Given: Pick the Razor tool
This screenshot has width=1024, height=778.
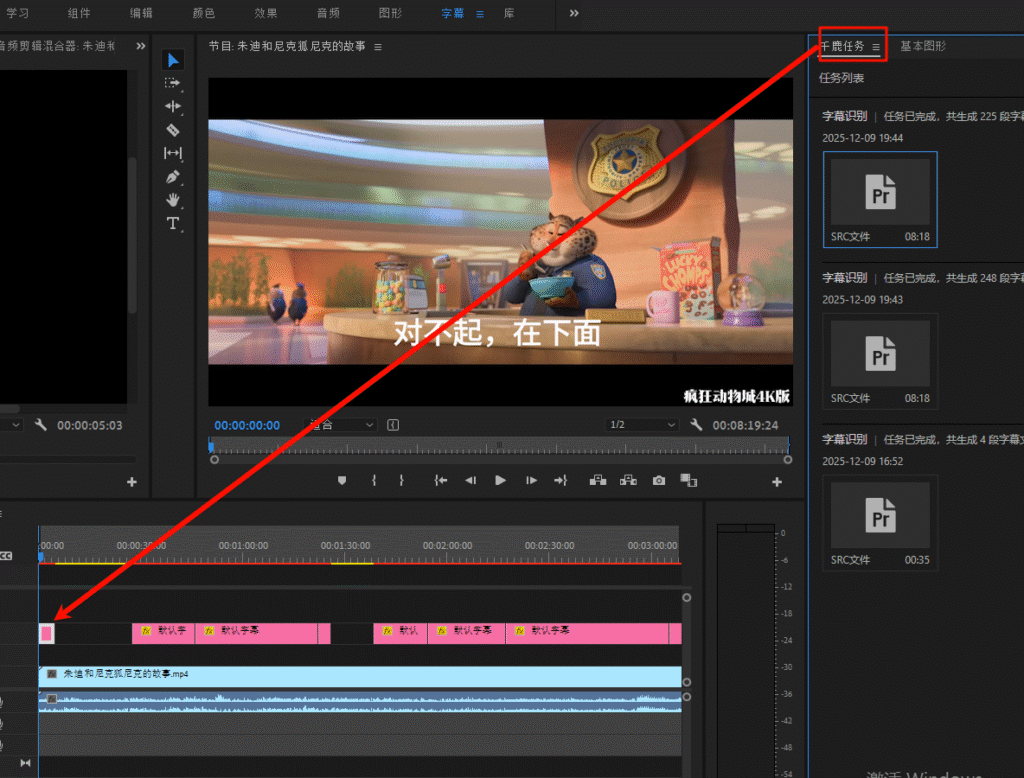Looking at the screenshot, I should pyautogui.click(x=173, y=129).
